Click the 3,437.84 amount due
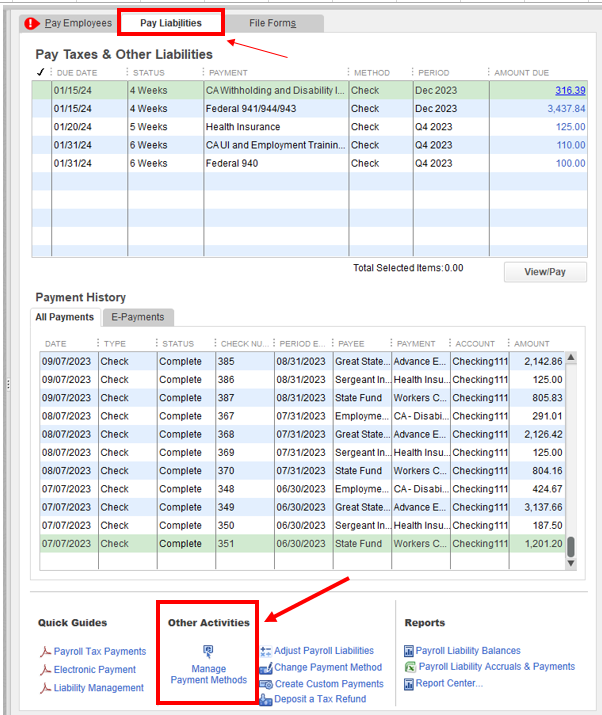Viewport: 602px width, 715px height. pyautogui.click(x=566, y=109)
